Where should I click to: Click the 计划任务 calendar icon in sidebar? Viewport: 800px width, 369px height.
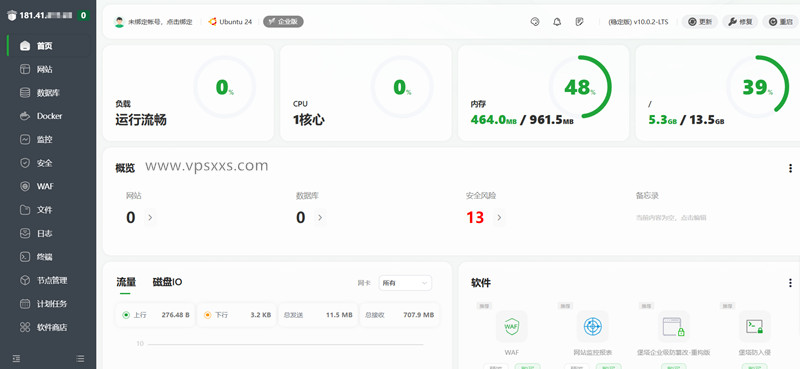[x=25, y=304]
